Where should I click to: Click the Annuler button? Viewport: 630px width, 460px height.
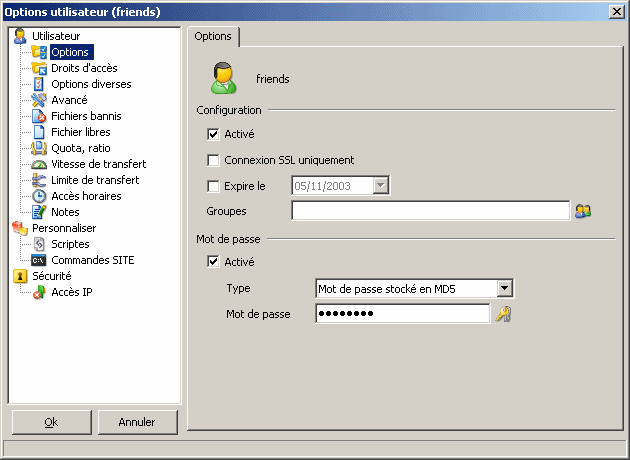(137, 422)
